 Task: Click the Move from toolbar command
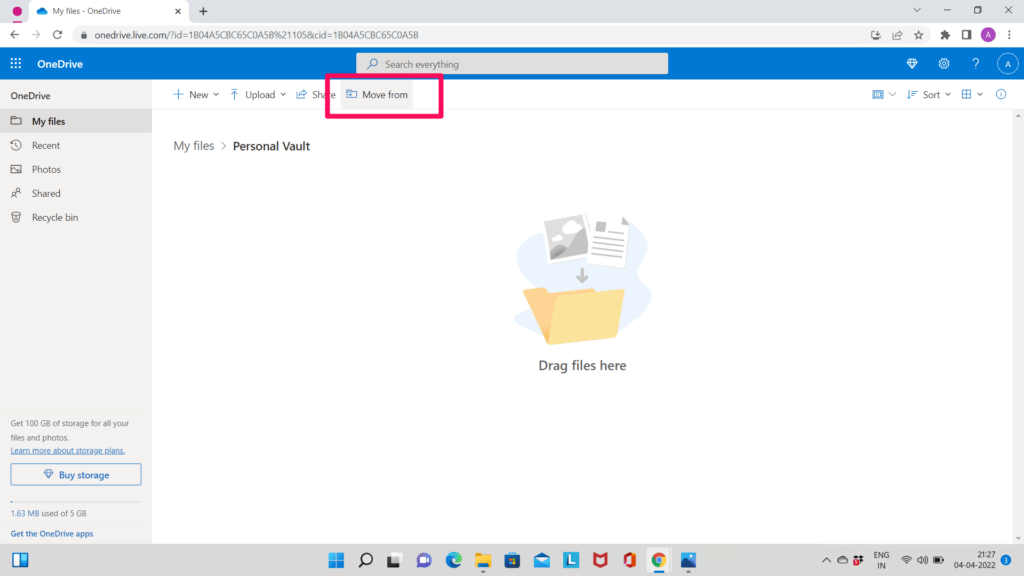coord(377,94)
